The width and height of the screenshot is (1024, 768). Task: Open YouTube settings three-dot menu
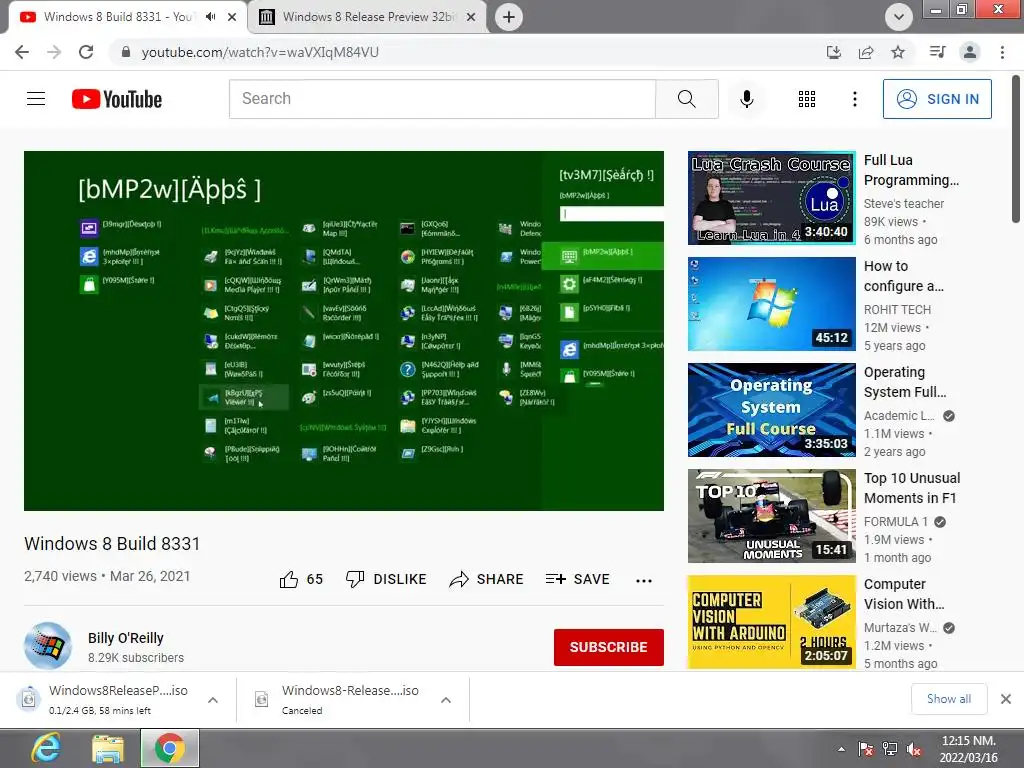[x=854, y=99]
